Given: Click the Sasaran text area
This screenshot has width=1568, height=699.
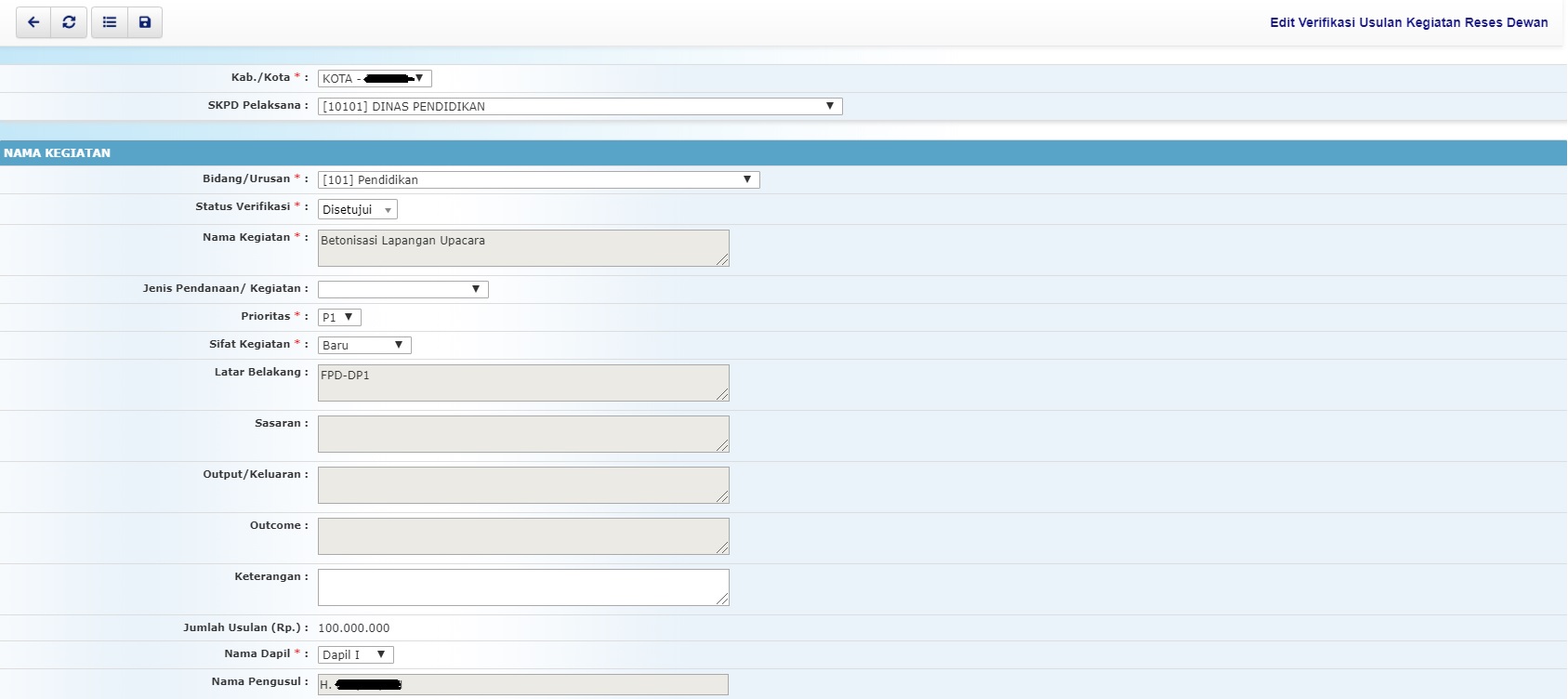Looking at the screenshot, I should [x=522, y=434].
